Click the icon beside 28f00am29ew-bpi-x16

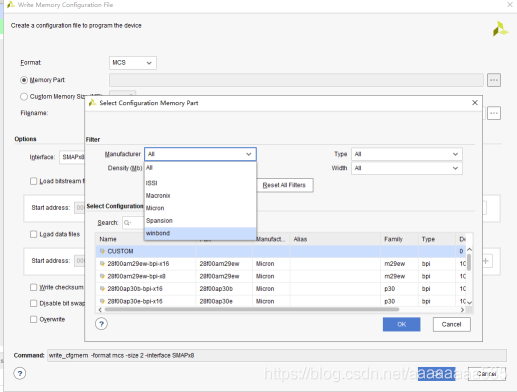pos(102,264)
